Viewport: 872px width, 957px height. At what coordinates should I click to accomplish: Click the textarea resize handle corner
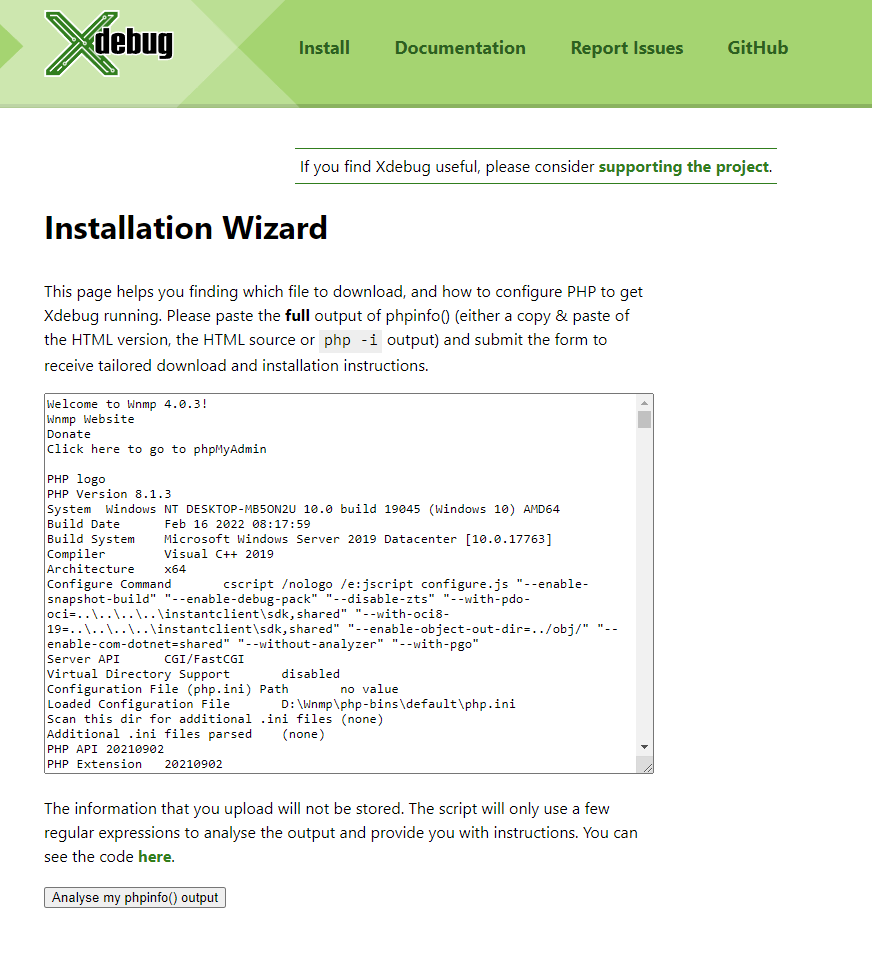[647, 767]
